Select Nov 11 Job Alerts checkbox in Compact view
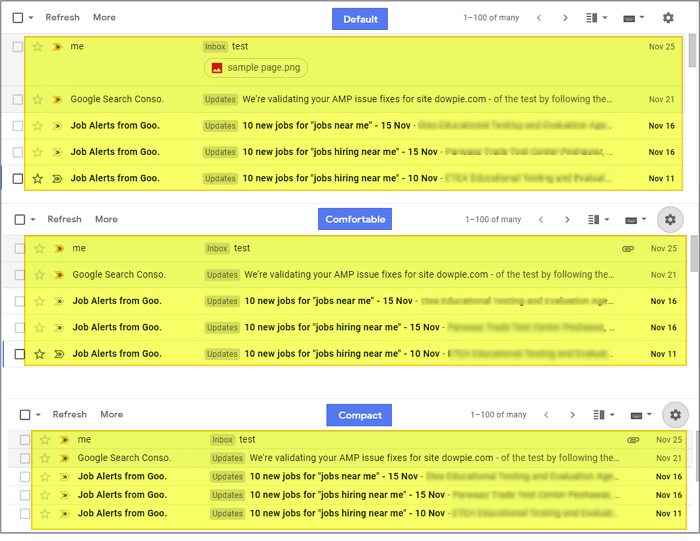 (25, 513)
